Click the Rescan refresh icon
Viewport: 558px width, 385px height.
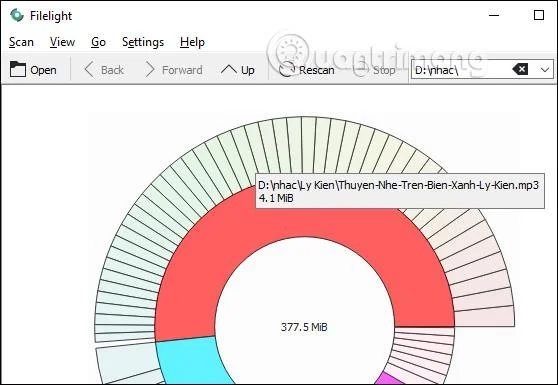(287, 69)
